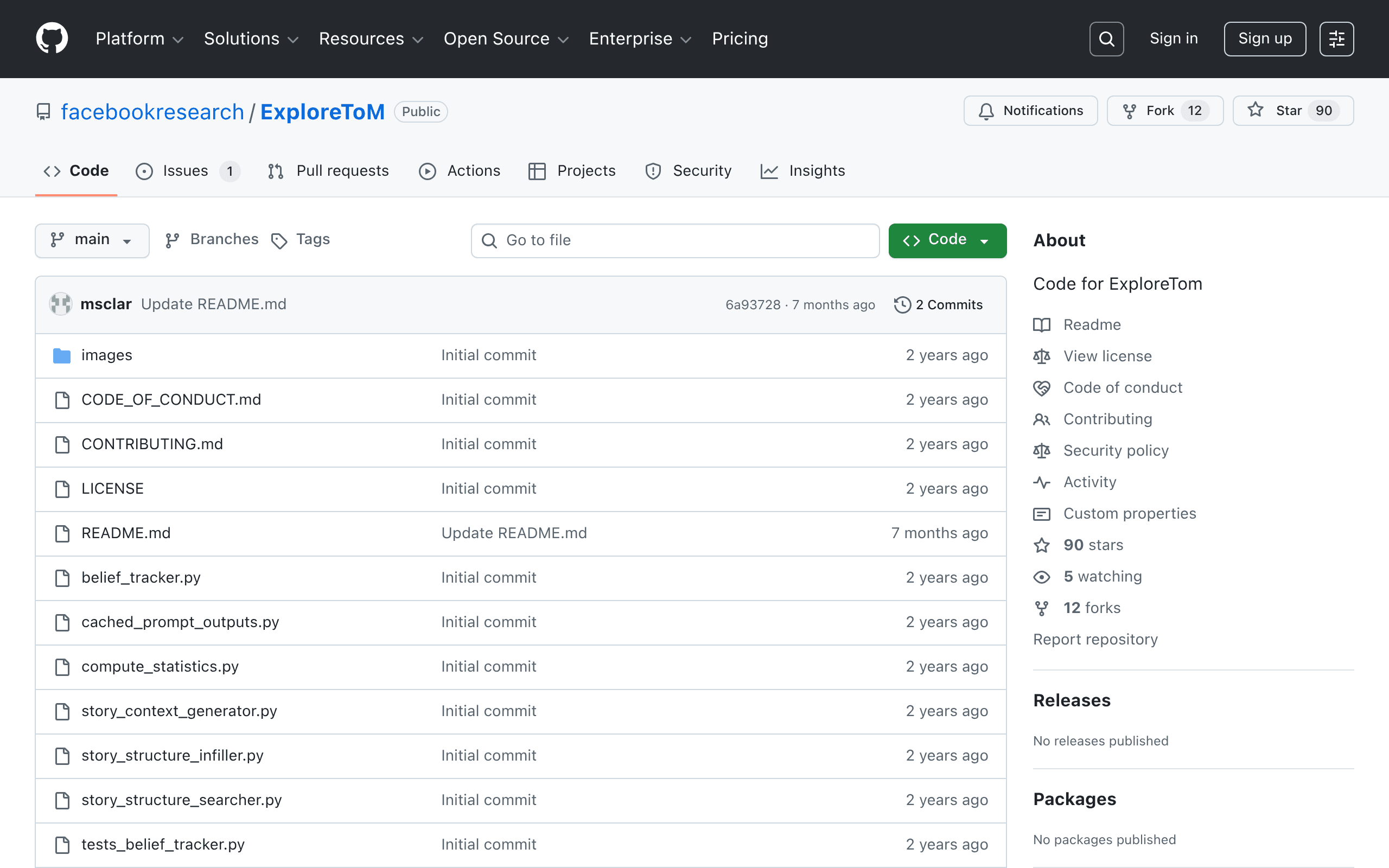Open commit hash 6a93728
Image resolution: width=1389 pixels, height=868 pixels.
753,305
